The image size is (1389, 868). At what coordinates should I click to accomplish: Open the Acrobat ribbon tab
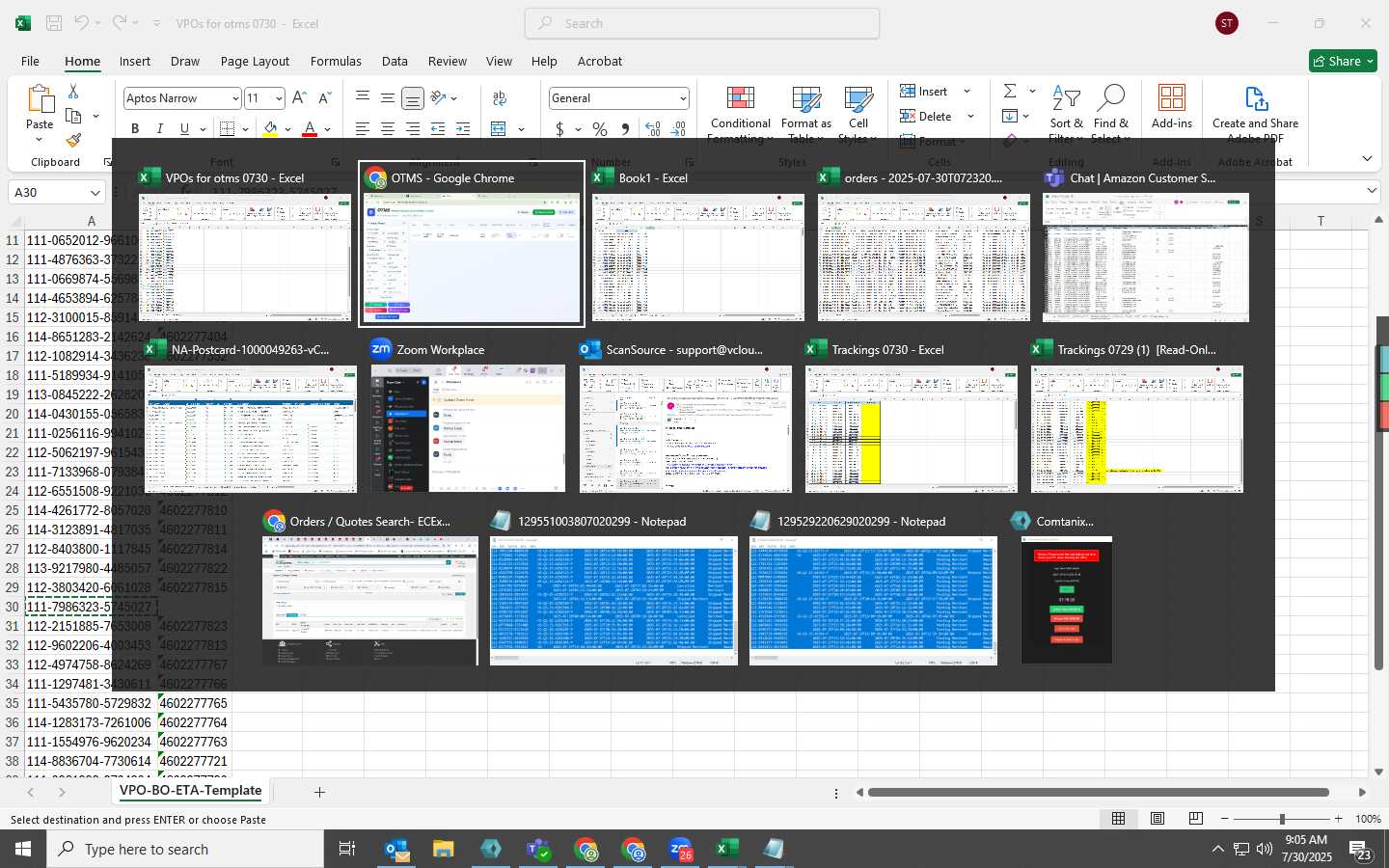pyautogui.click(x=600, y=61)
